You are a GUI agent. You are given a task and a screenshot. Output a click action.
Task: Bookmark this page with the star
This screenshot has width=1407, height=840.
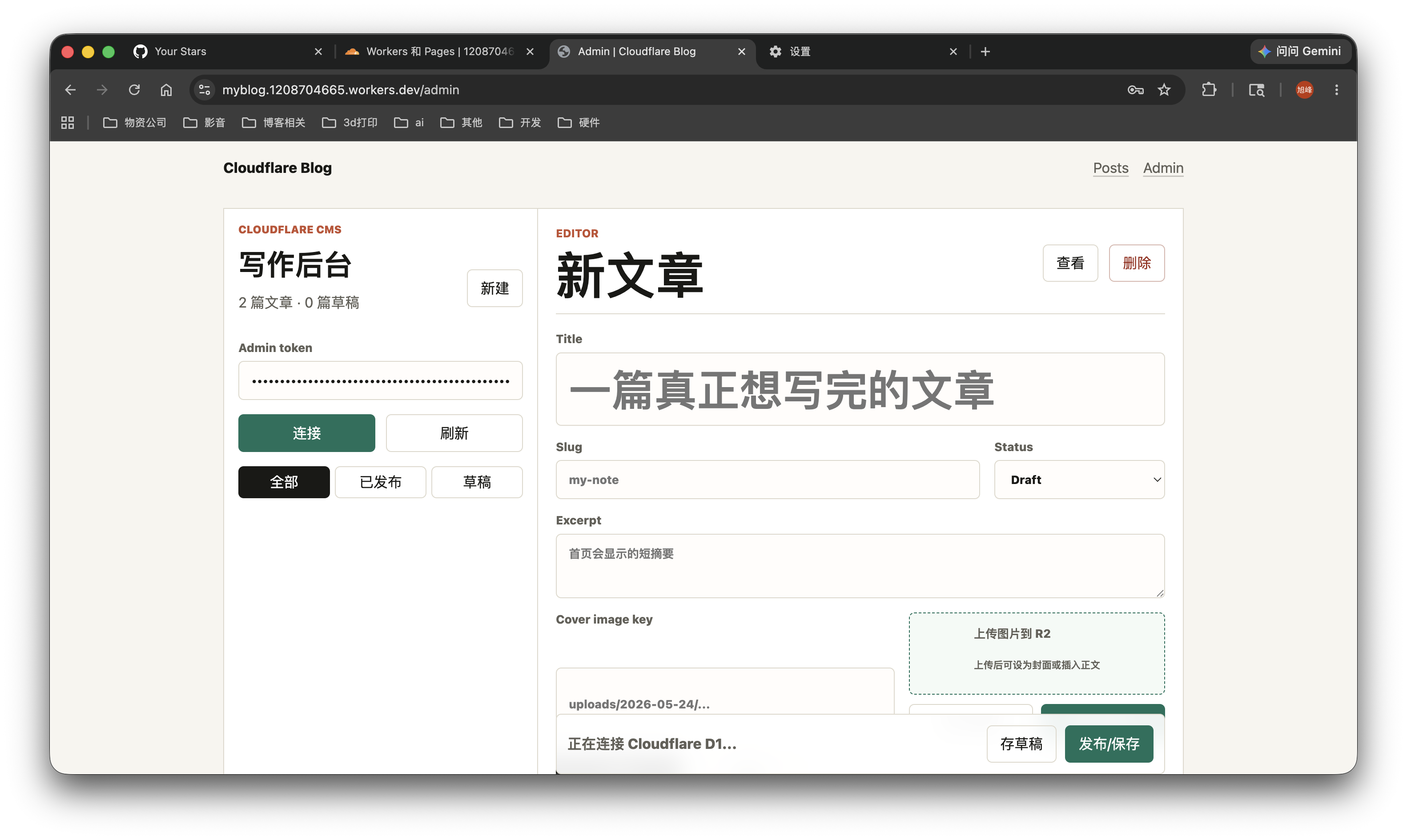coord(1164,90)
